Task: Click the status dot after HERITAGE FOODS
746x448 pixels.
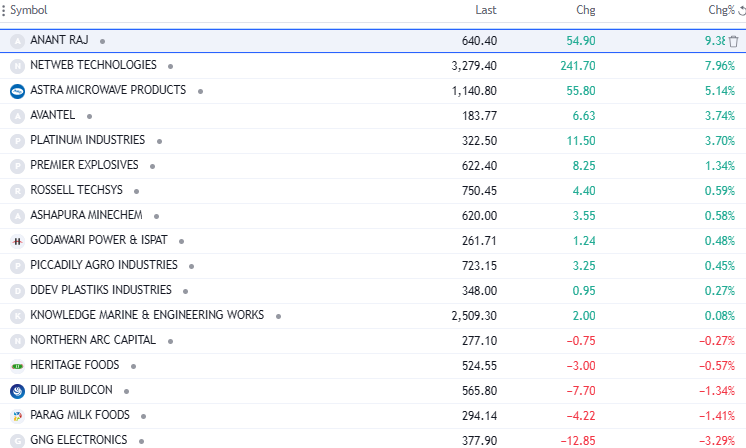Action: click(133, 366)
